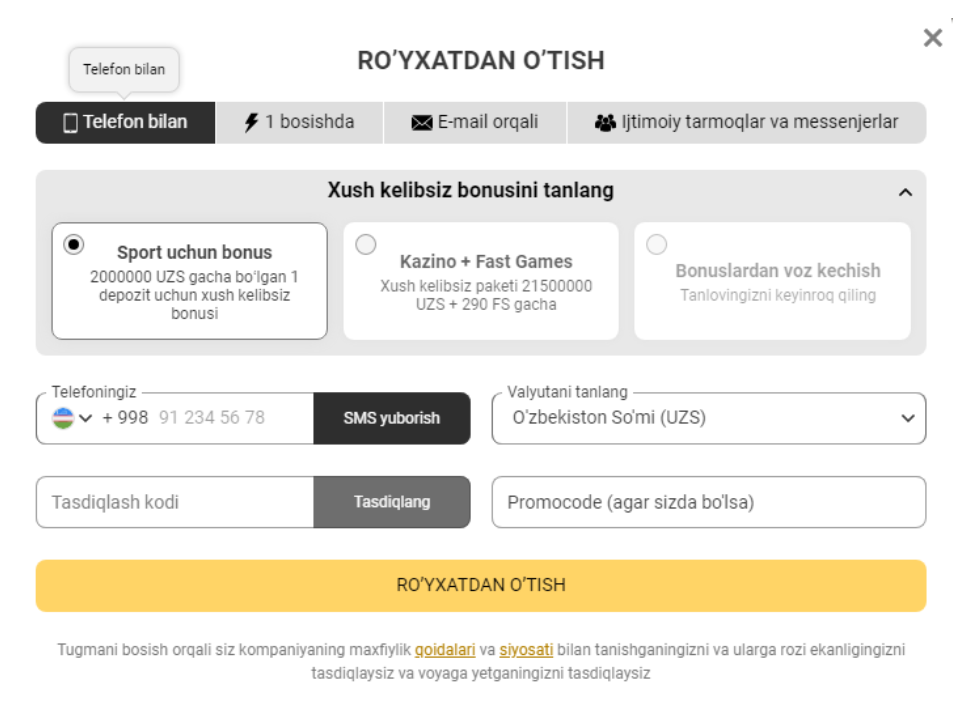This screenshot has height=717, width=975.
Task: Collapse the Xush kelibsiz bonusini tanlang section
Action: click(x=905, y=192)
